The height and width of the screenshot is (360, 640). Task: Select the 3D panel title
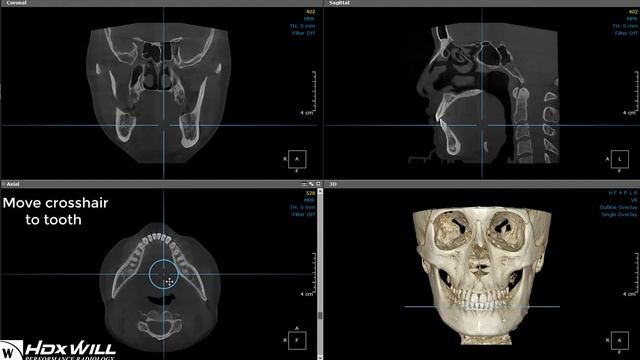click(333, 184)
